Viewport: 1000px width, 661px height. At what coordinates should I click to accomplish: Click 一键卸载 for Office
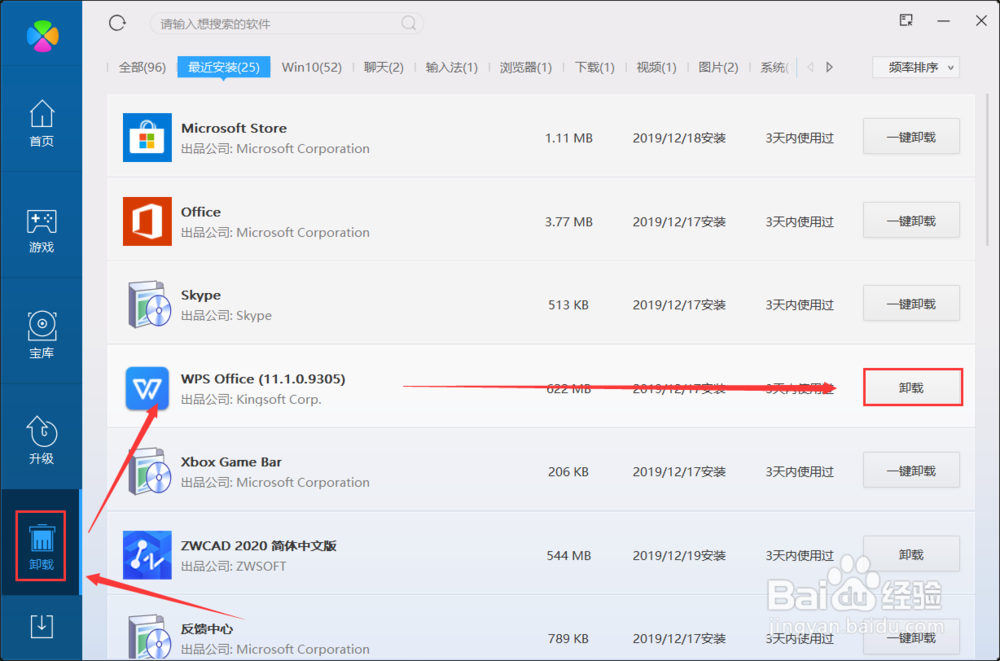911,221
